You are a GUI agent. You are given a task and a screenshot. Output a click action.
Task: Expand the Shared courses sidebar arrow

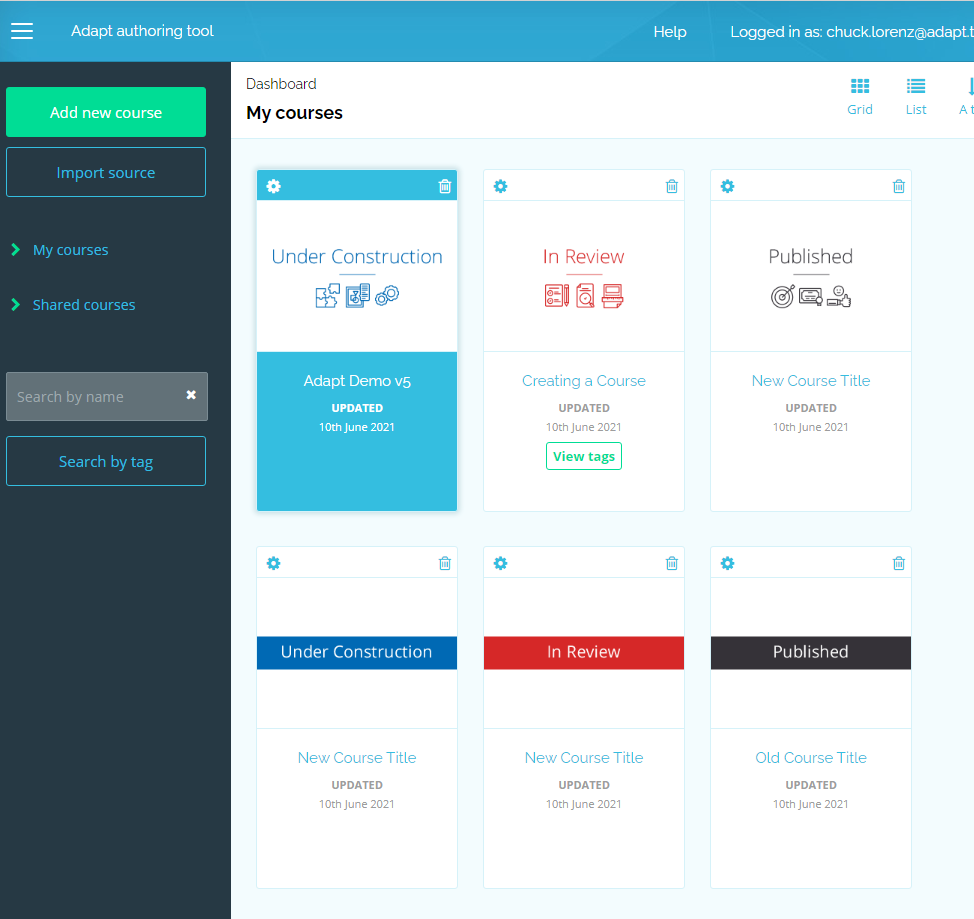pos(16,304)
